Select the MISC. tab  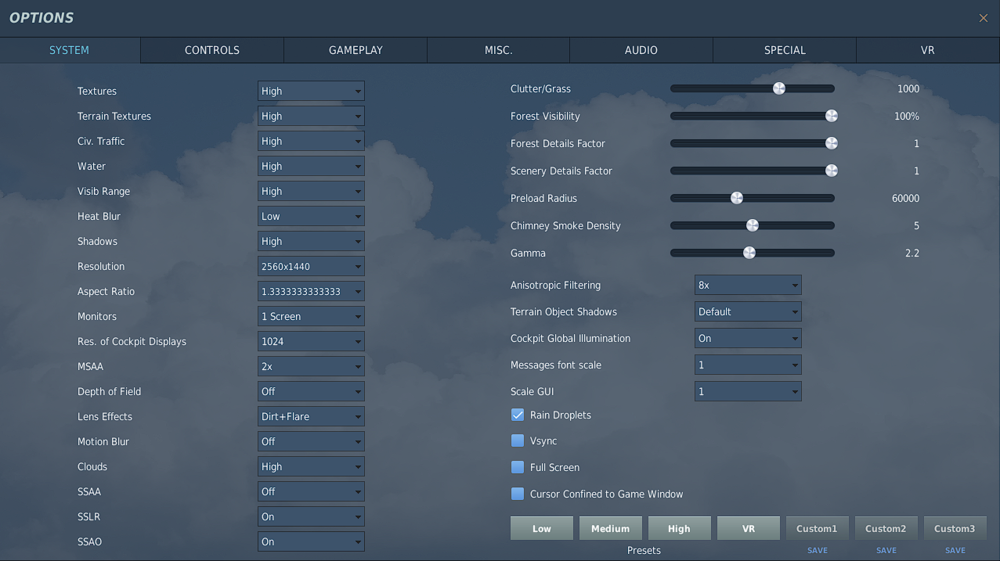[498, 50]
